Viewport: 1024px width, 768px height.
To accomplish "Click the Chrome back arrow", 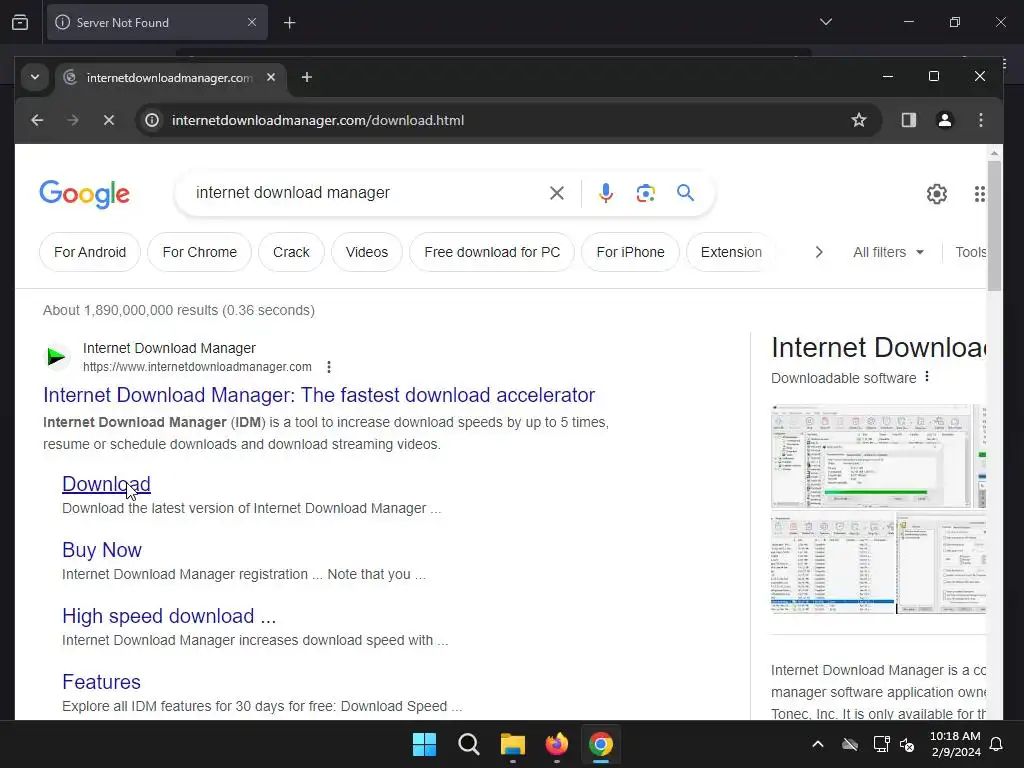I will coord(37,120).
